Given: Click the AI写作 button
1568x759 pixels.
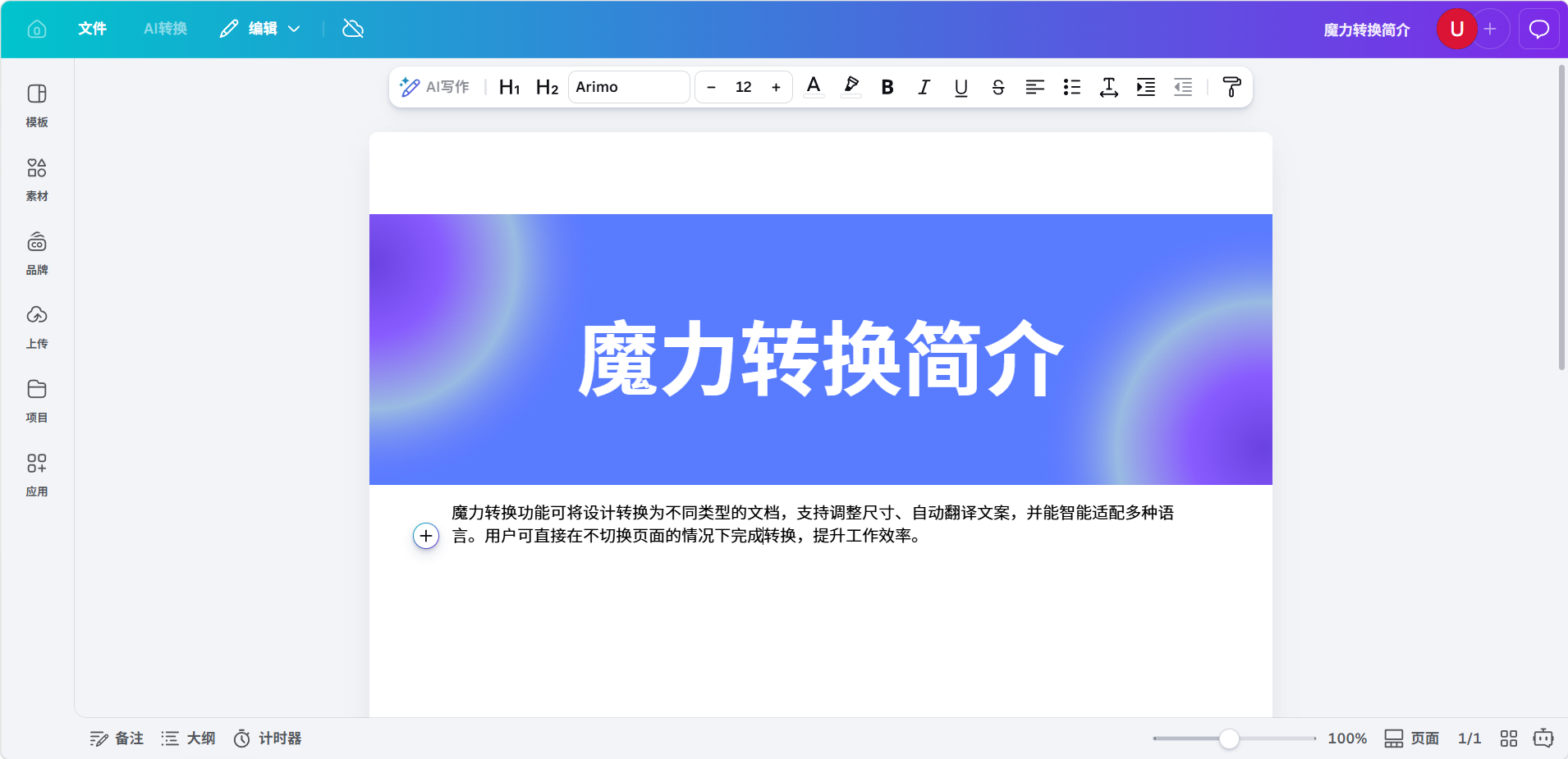Looking at the screenshot, I should [435, 87].
